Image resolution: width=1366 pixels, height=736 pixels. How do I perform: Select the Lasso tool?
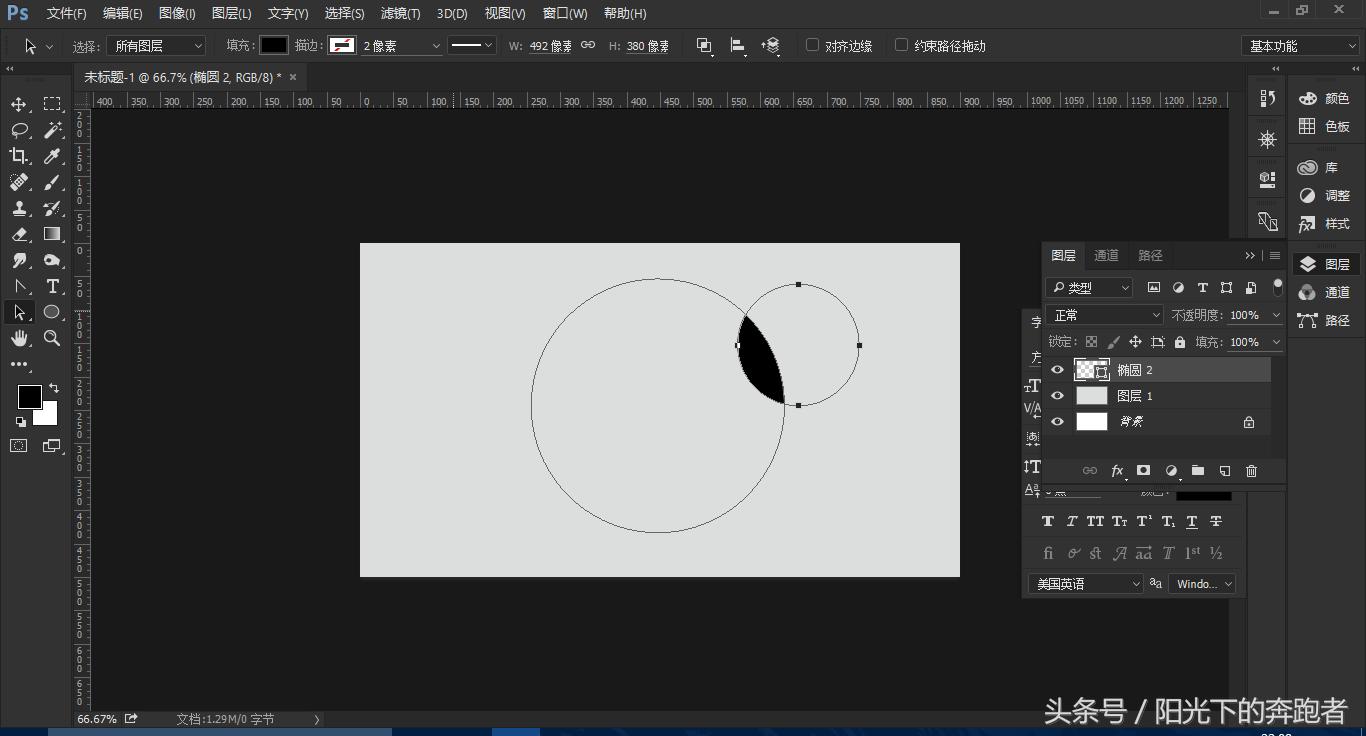[19, 130]
